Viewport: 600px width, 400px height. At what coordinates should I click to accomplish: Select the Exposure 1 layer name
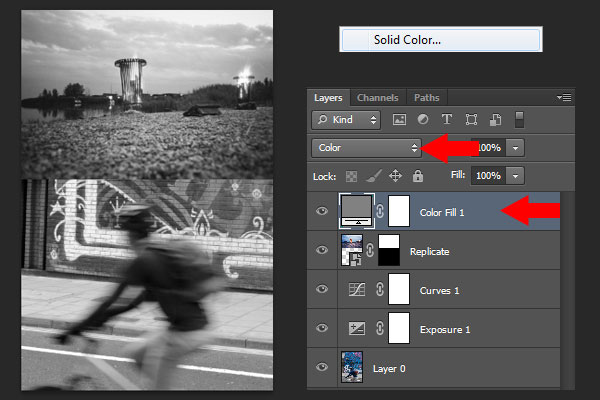(x=445, y=330)
